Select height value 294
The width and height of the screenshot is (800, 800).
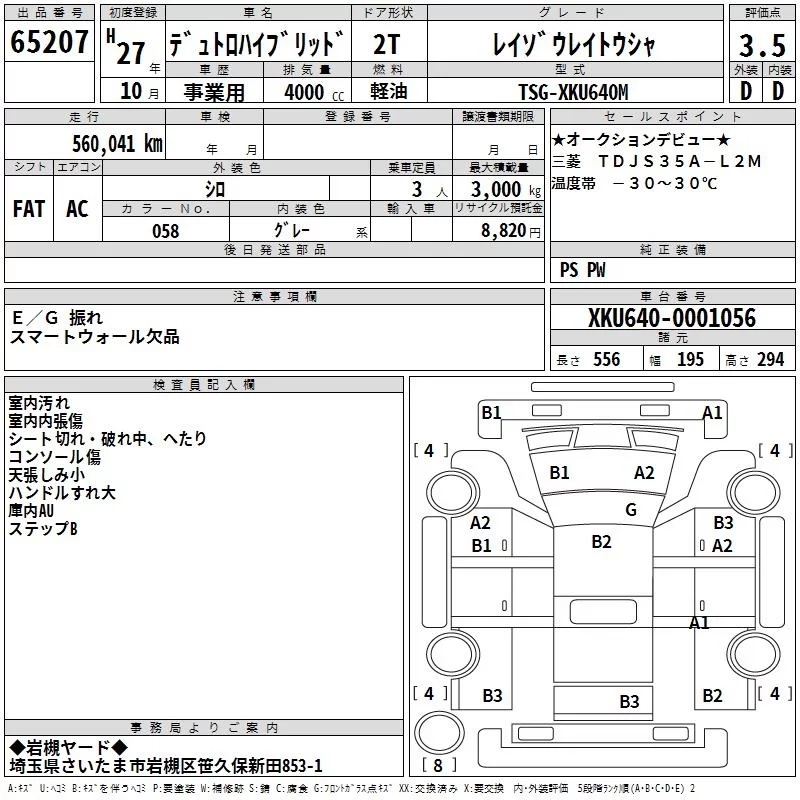(770, 359)
